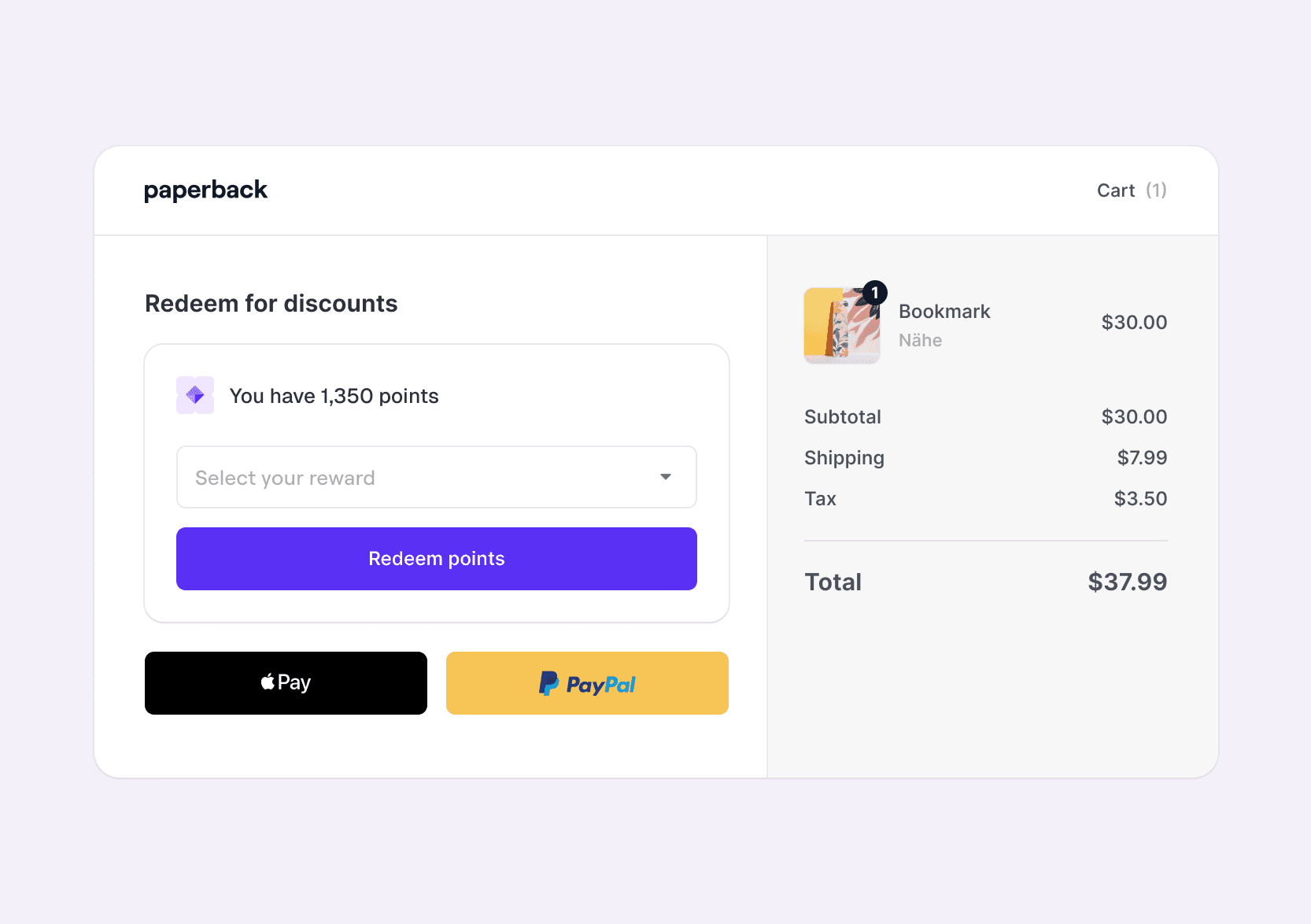
Task: Click the purple diamond points icon
Action: click(x=195, y=395)
